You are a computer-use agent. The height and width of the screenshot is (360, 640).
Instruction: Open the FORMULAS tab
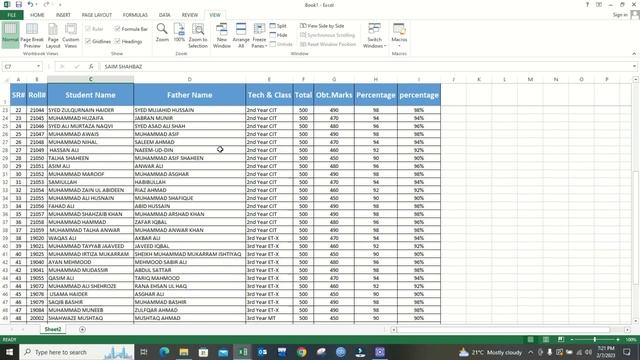point(136,15)
